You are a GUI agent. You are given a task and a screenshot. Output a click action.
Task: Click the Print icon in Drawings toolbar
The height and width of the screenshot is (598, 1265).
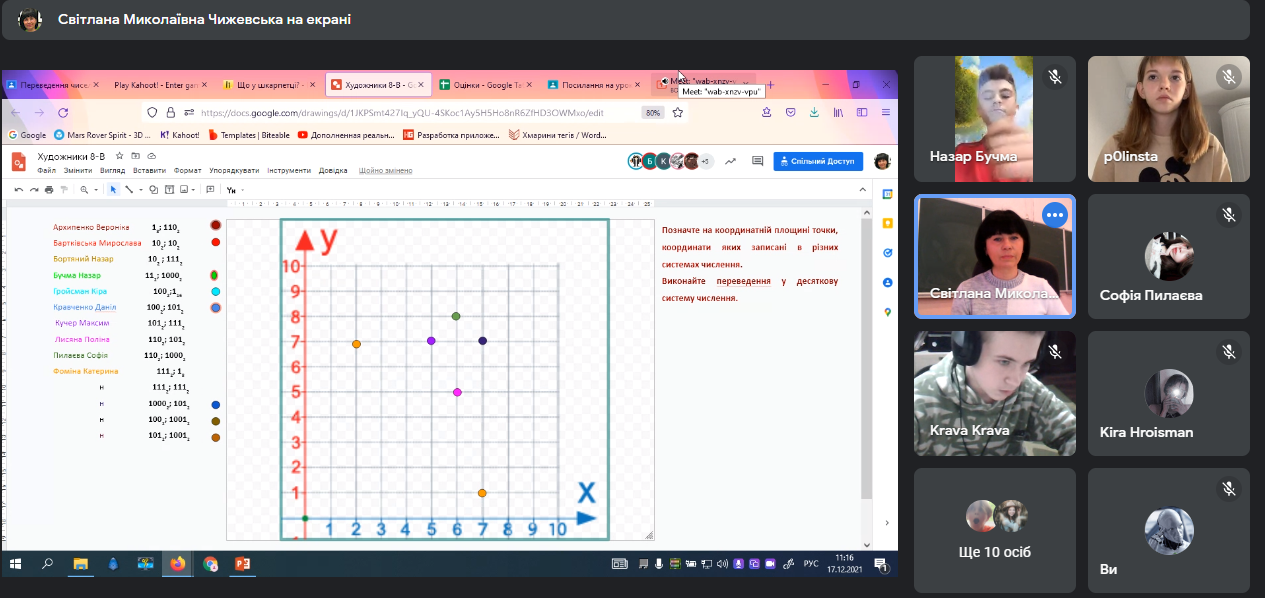click(x=49, y=190)
